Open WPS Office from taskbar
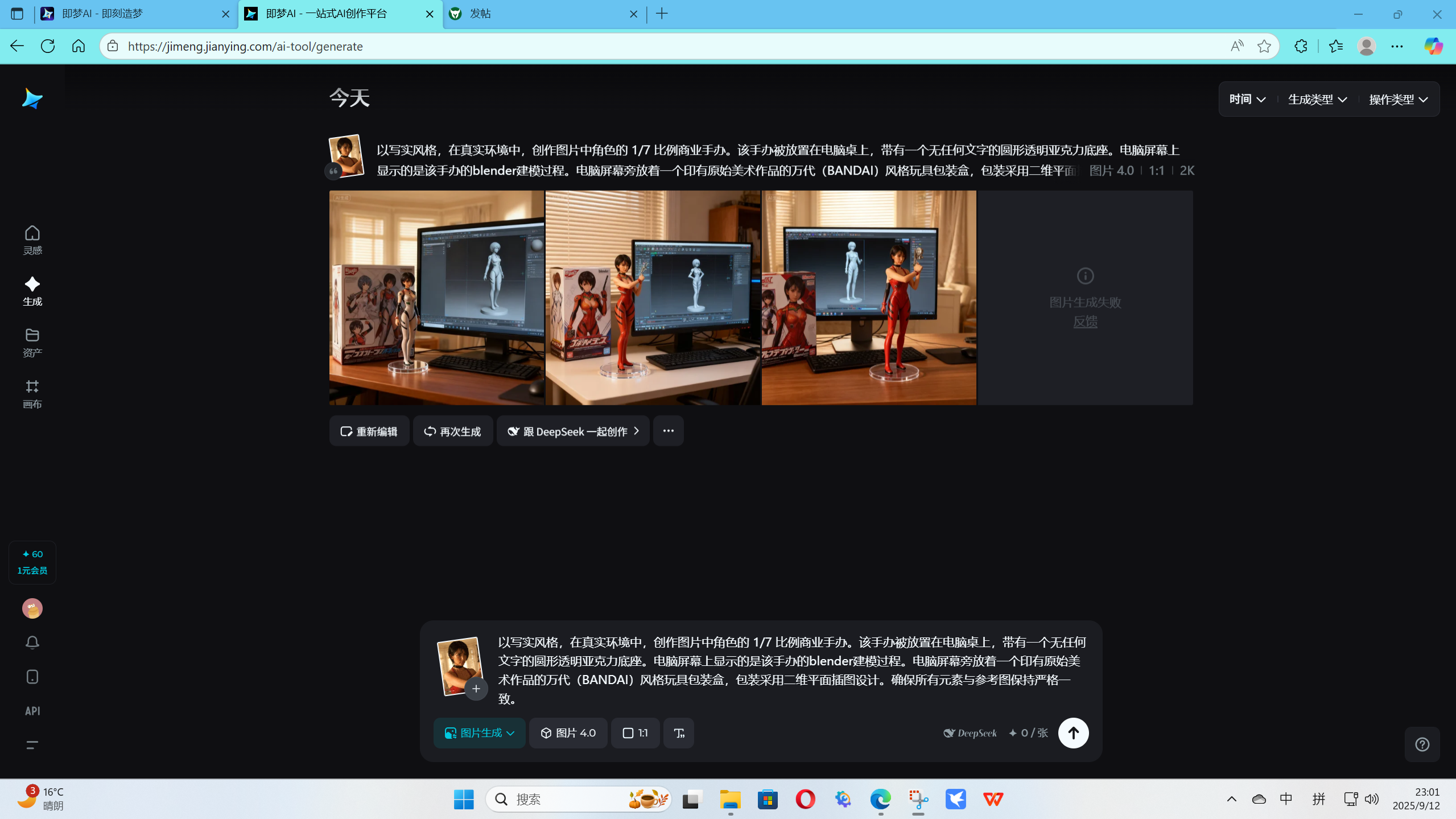This screenshot has width=1456, height=819. pyautogui.click(x=993, y=799)
